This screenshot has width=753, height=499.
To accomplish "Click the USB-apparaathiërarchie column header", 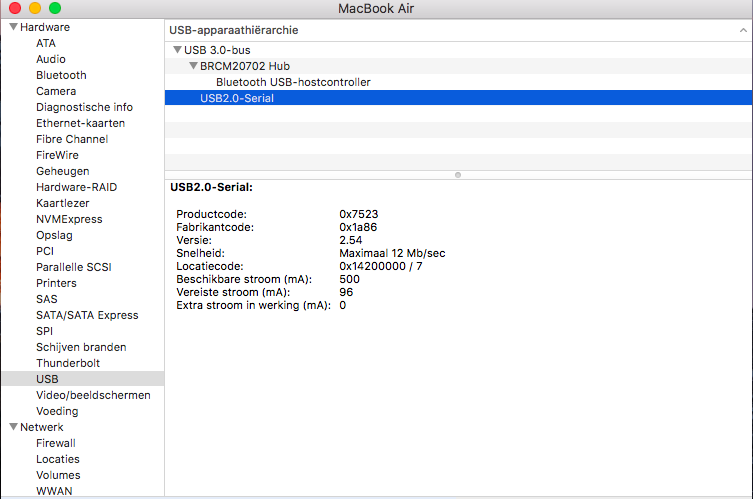I will [x=458, y=30].
